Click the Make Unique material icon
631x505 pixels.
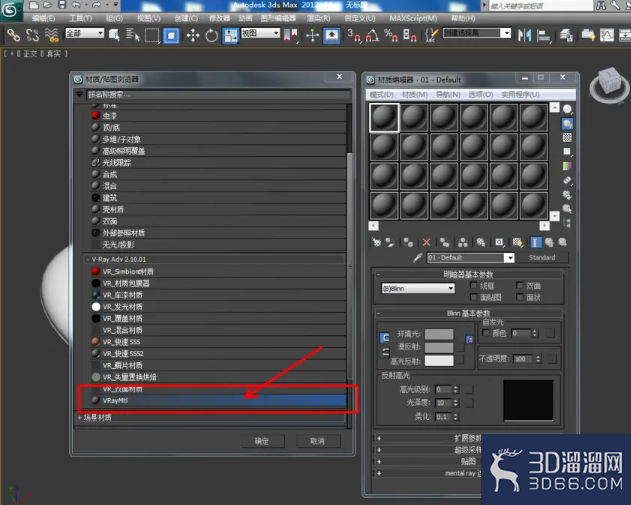point(463,242)
